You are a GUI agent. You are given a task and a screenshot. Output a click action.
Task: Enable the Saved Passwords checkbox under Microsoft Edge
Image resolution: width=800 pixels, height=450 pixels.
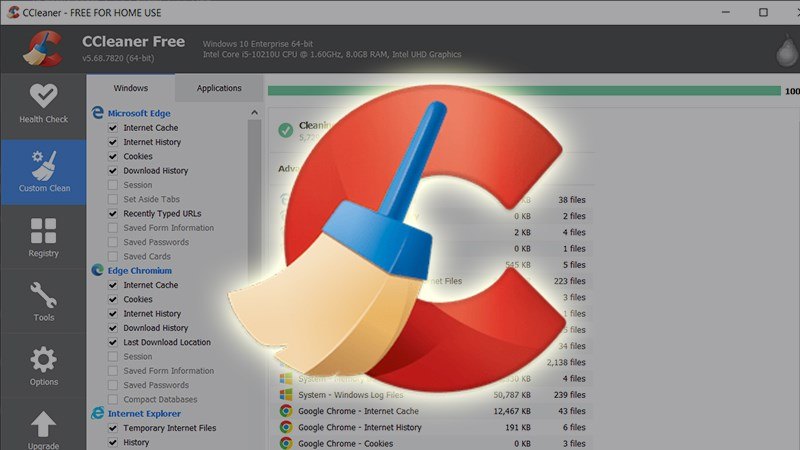tap(113, 242)
